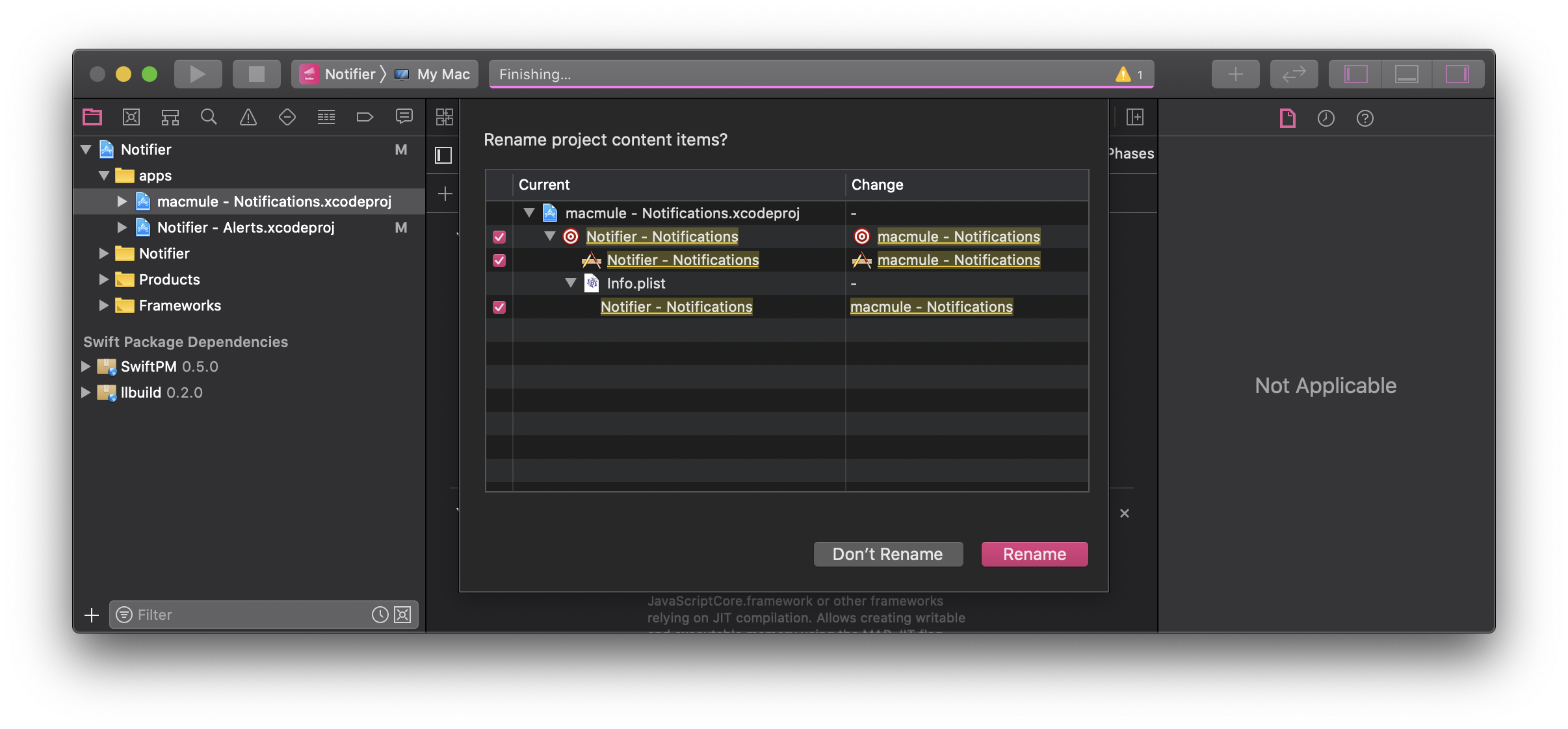Show the report navigator icon
1568x729 pixels.
point(404,117)
